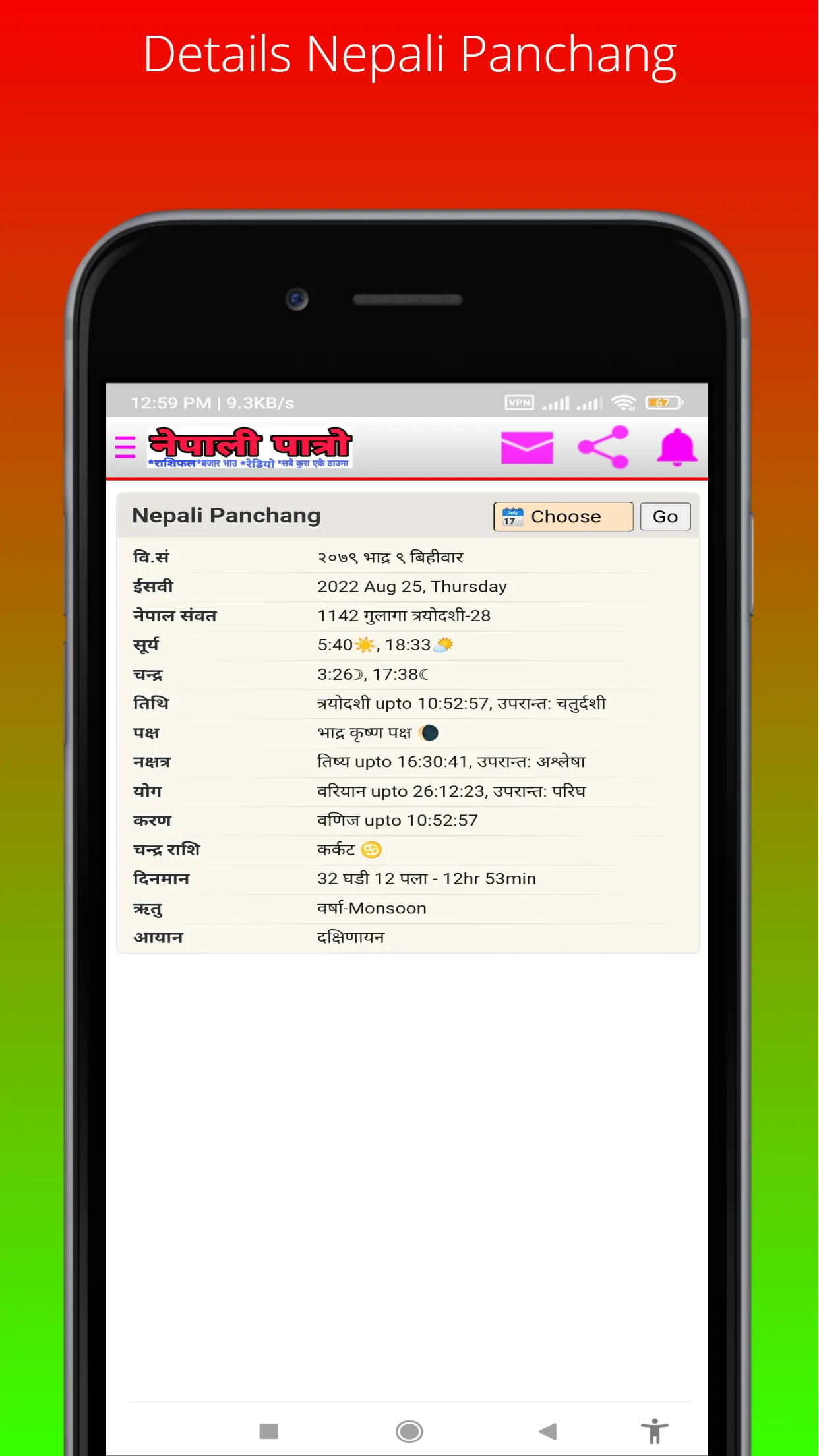
Task: Select the 'ईसवी' row label
Action: coord(153,586)
